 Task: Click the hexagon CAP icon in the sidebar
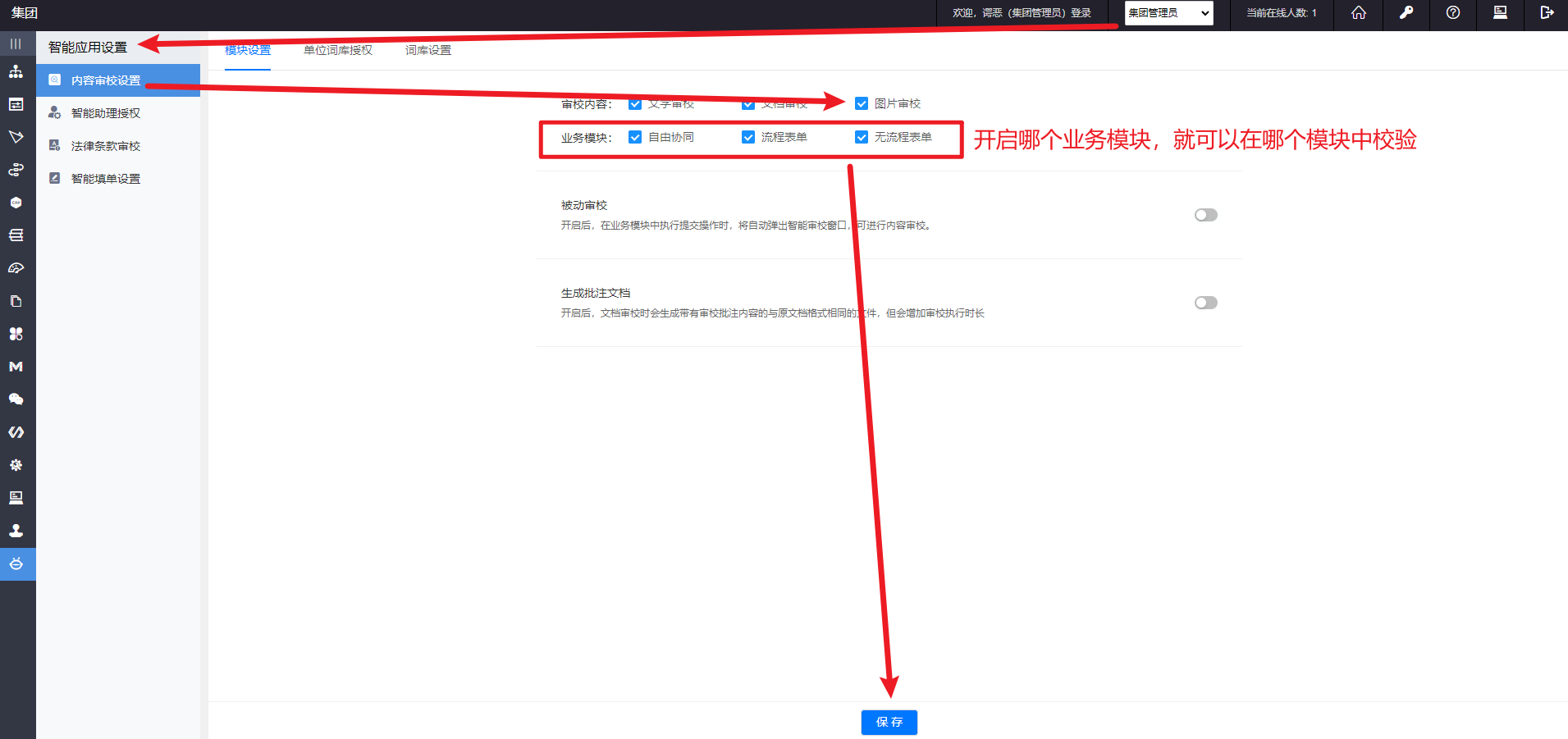pyautogui.click(x=16, y=203)
